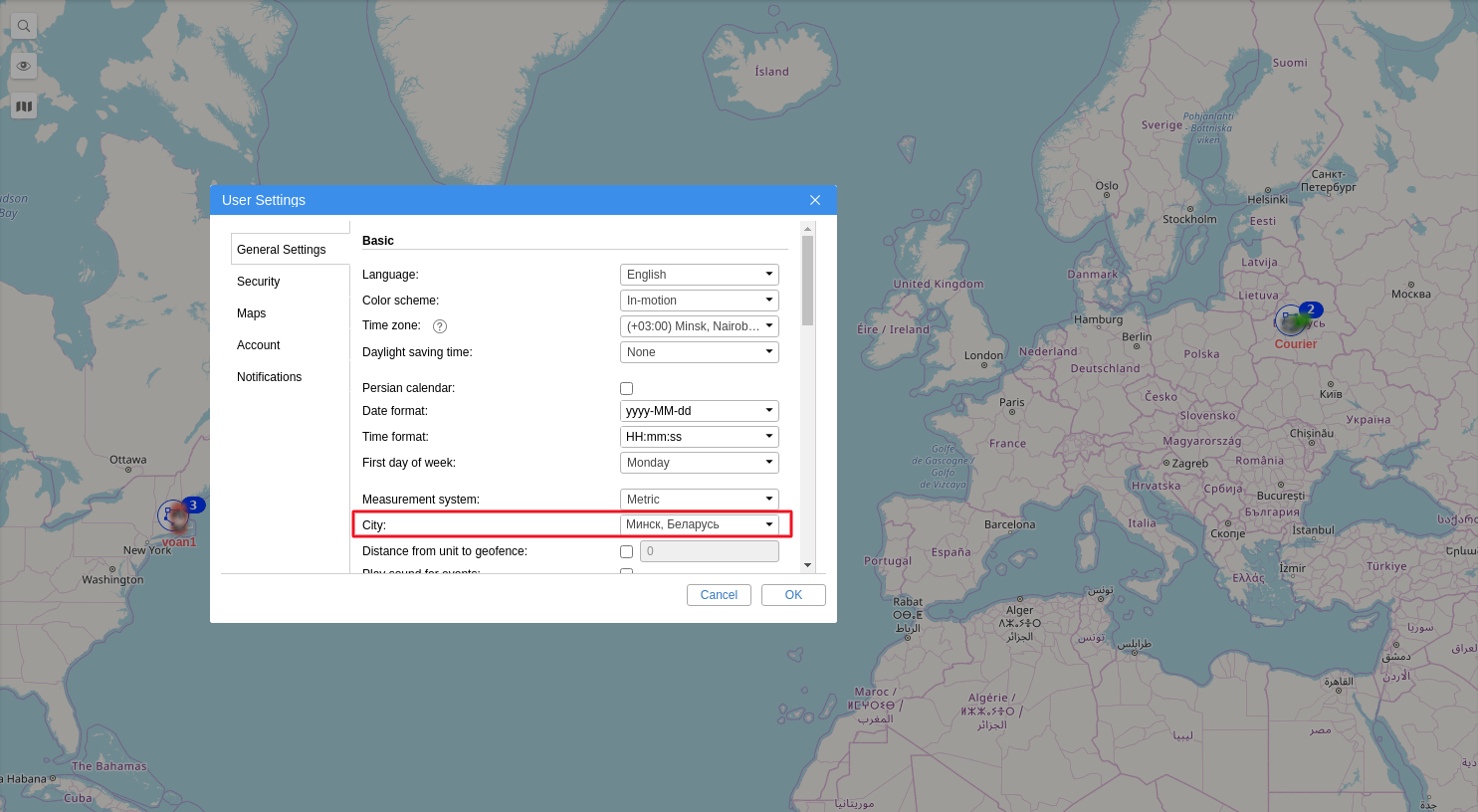Open the map layers icon
The image size is (1478, 812).
point(24,105)
